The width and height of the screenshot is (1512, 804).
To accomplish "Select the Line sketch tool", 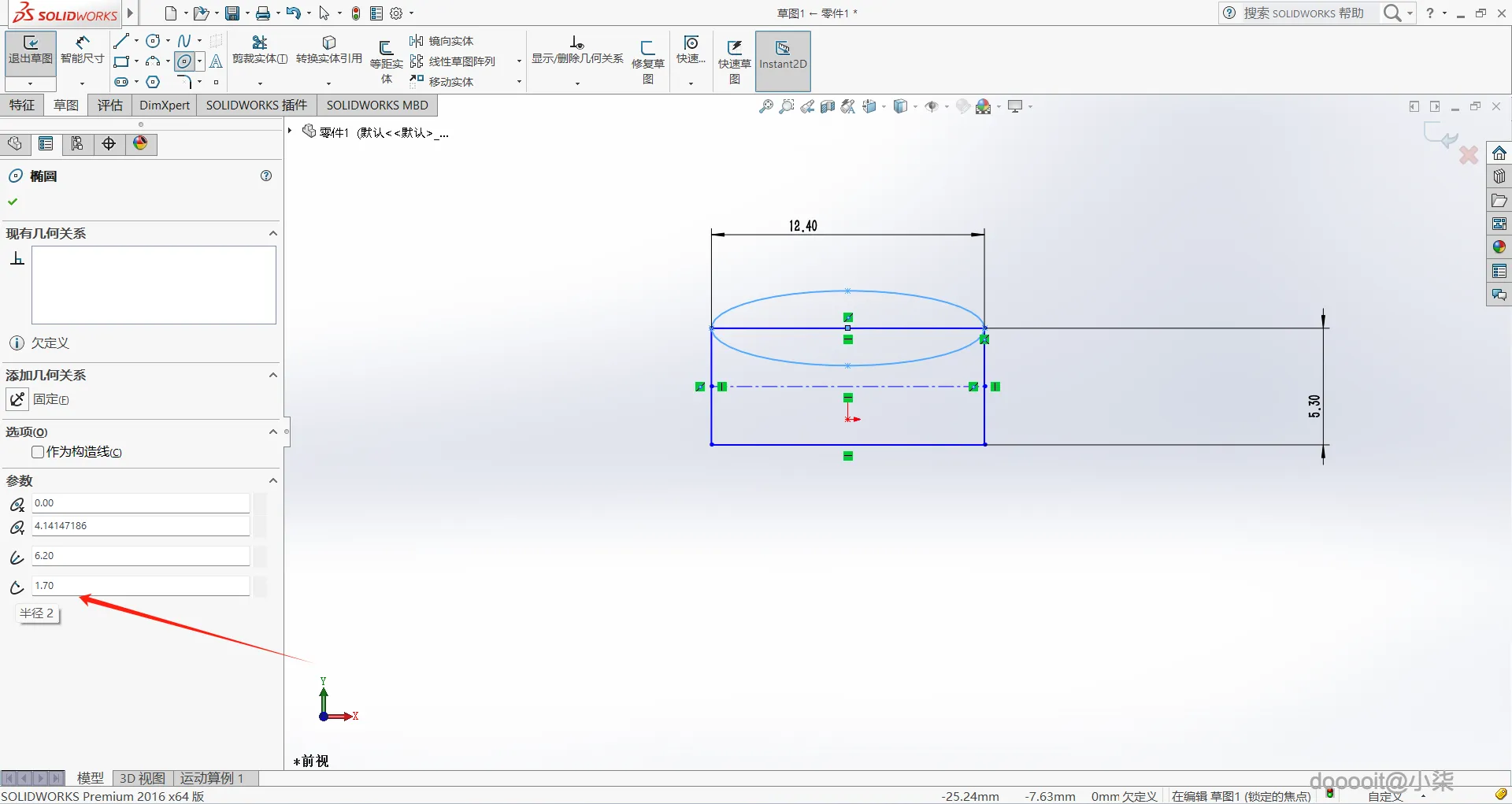I will coord(120,41).
